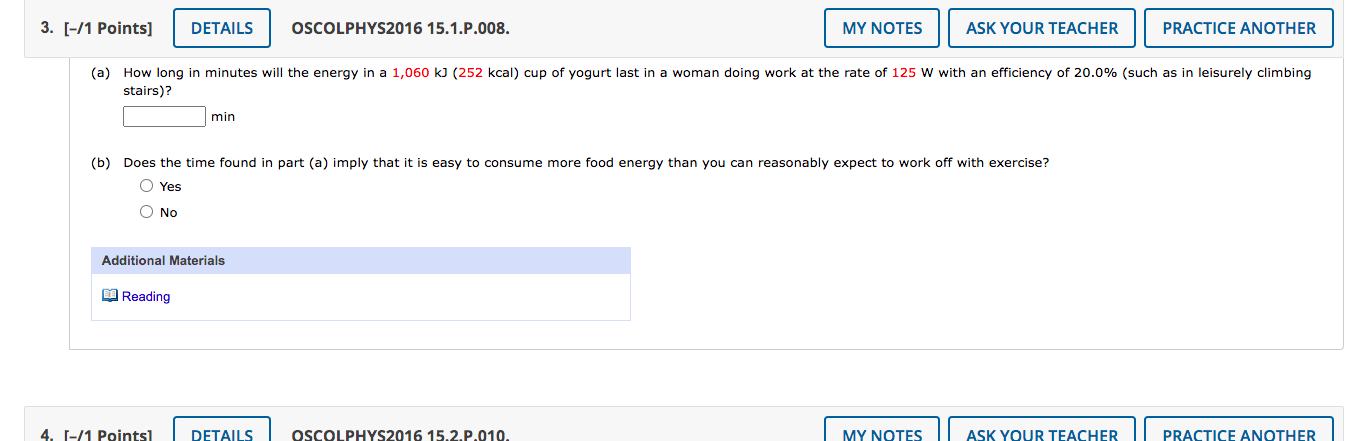The image size is (1359, 441).
Task: Open MY NOTES for question 4
Action: pyautogui.click(x=882, y=430)
